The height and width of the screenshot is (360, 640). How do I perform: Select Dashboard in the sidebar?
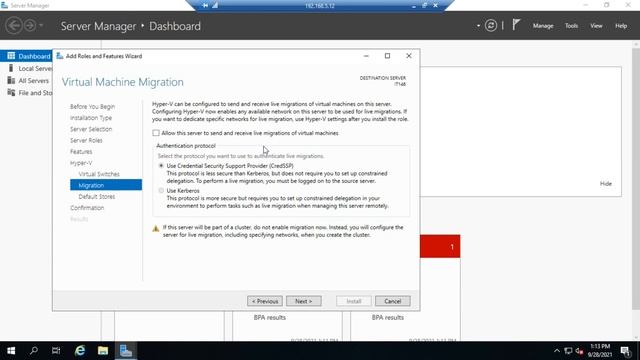[27, 56]
